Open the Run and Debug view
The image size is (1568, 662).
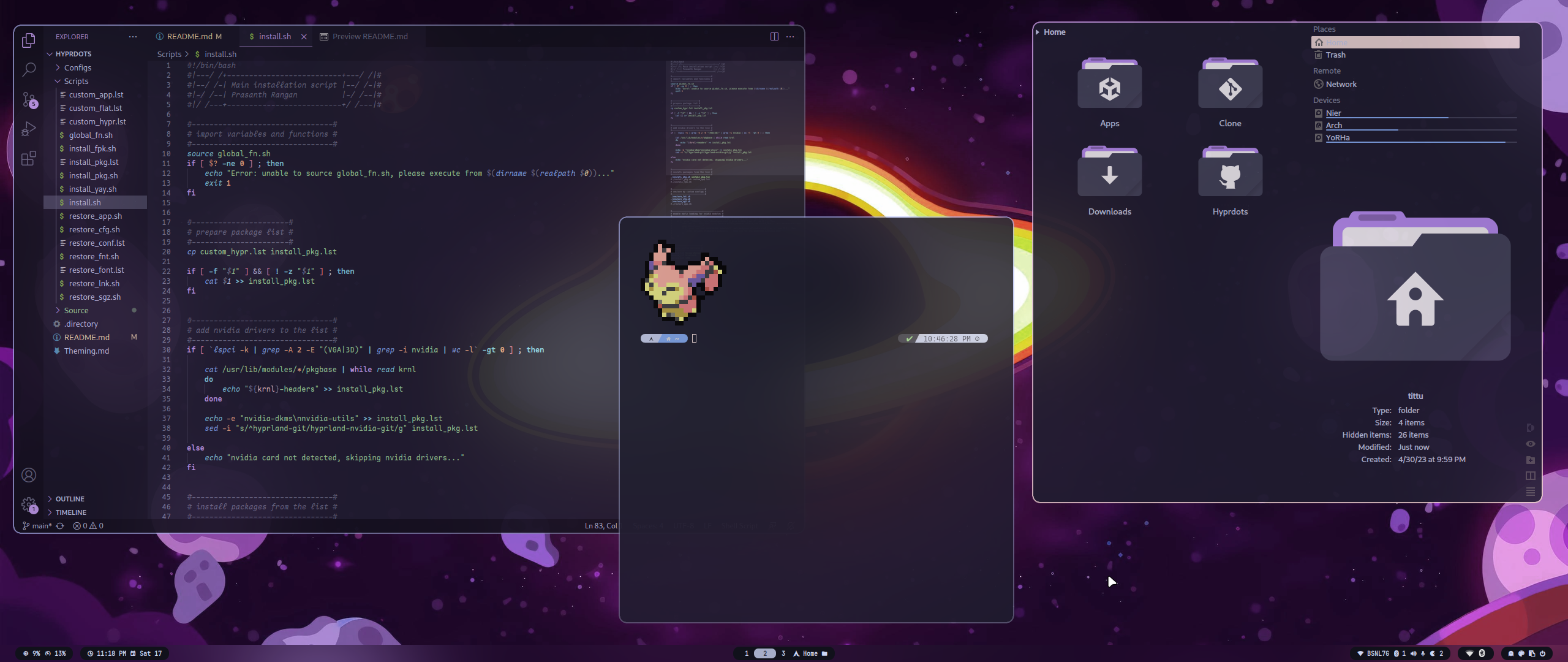(28, 129)
